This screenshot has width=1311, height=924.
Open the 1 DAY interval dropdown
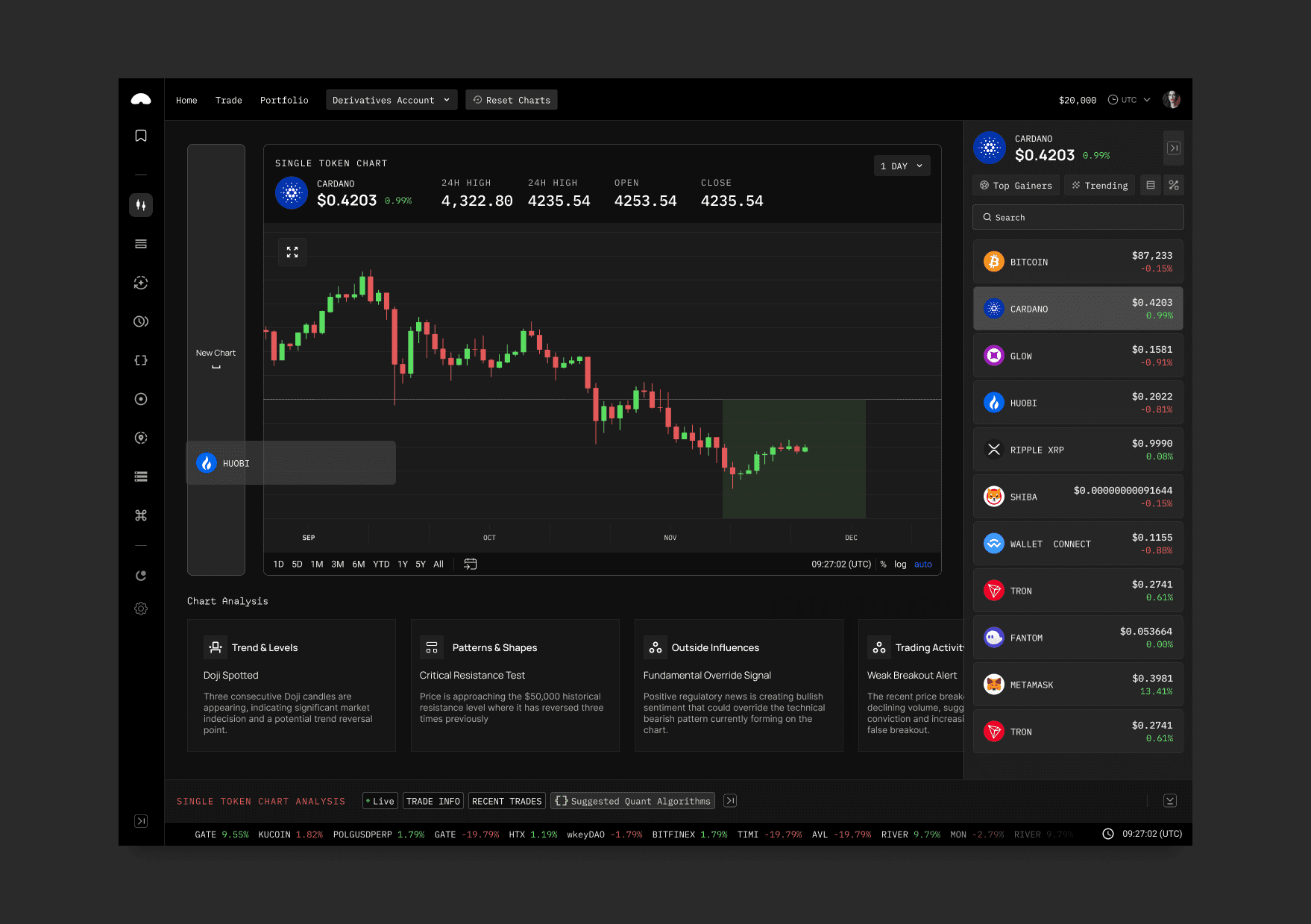(x=902, y=166)
